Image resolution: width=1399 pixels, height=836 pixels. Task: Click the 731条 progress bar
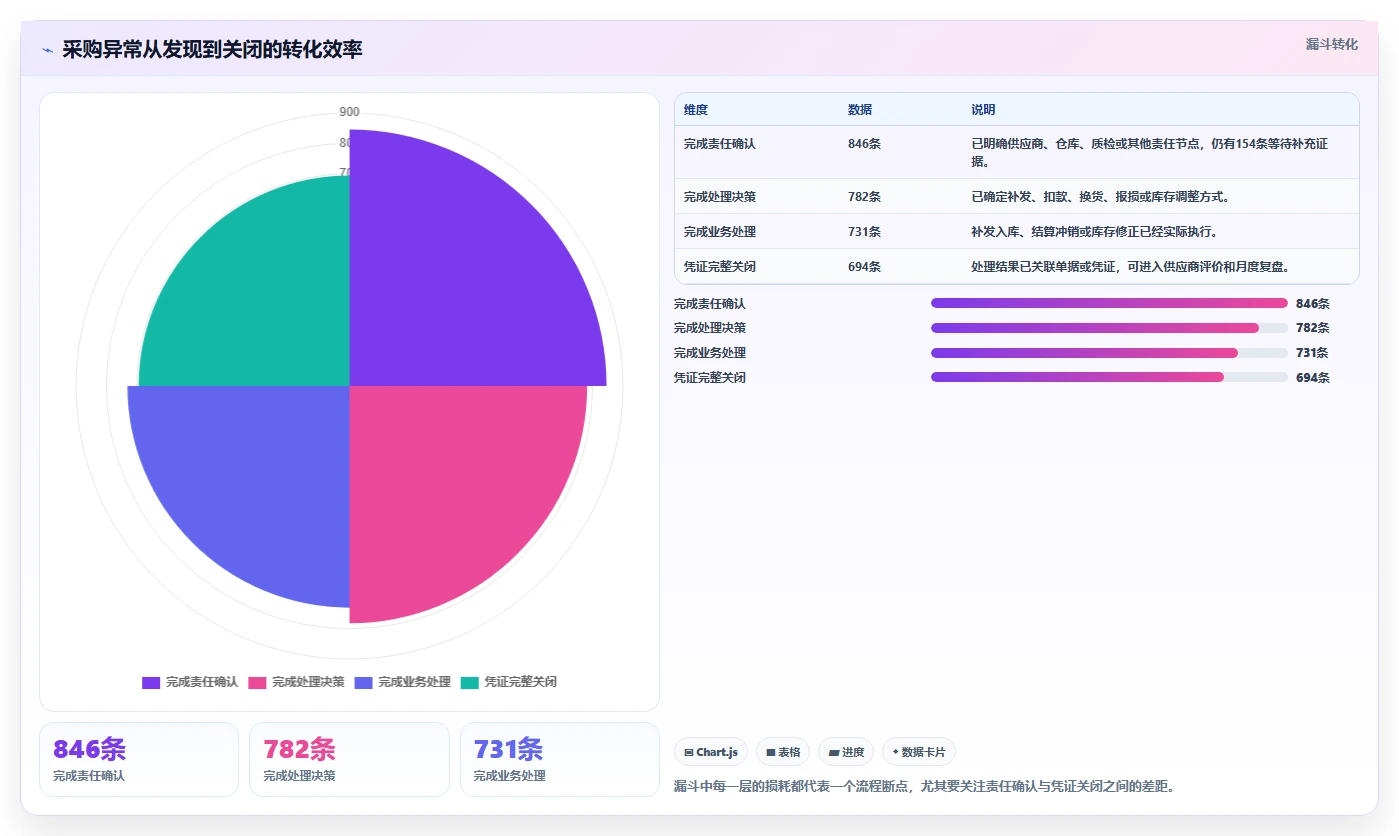(x=1109, y=353)
